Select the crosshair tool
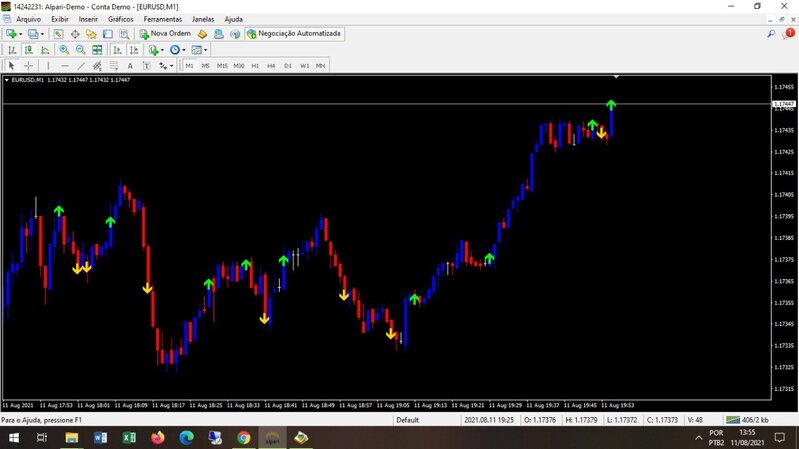Image resolution: width=799 pixels, height=449 pixels. tap(29, 66)
